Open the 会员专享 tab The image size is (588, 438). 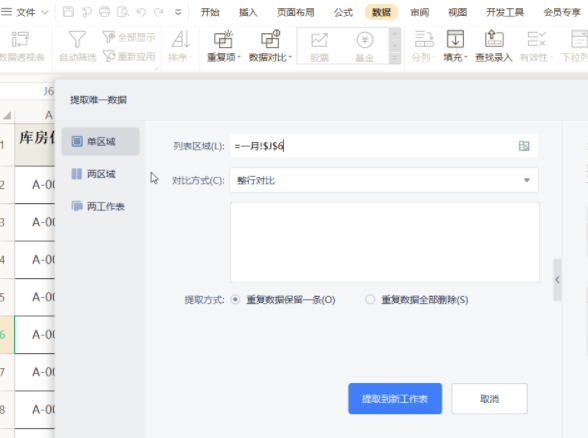point(562,12)
